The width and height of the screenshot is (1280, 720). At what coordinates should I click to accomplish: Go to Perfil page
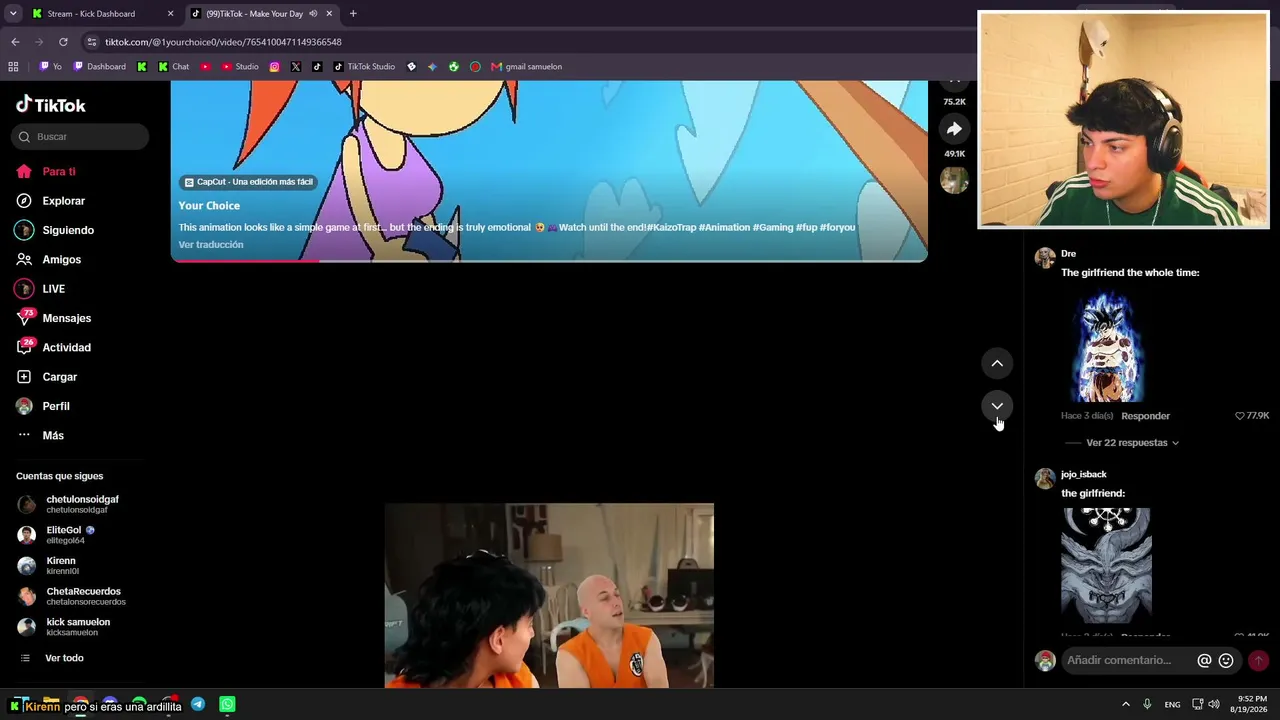(x=43, y=406)
